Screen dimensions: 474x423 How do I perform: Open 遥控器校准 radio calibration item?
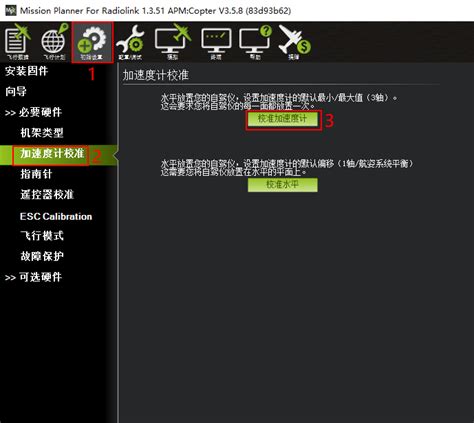[x=47, y=195]
